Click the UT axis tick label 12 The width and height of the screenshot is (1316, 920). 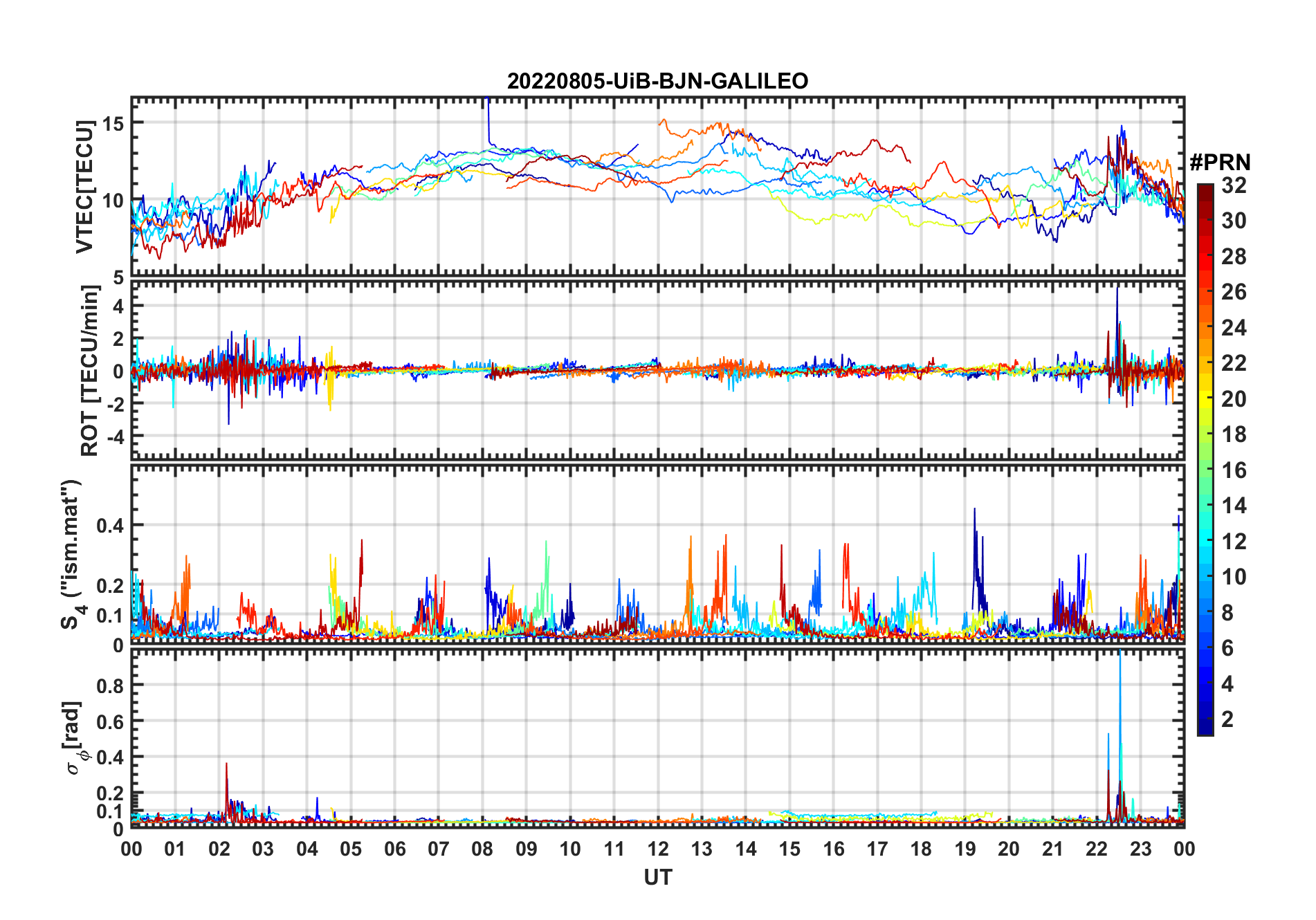[658, 849]
